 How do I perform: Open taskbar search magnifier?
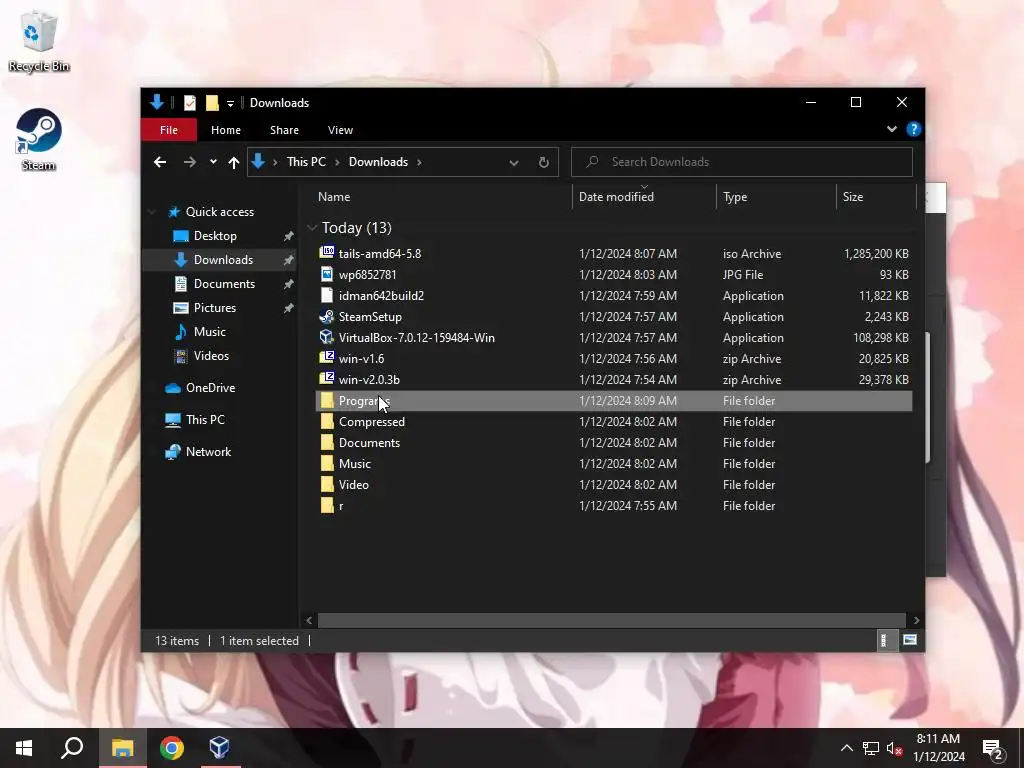[x=72, y=748]
